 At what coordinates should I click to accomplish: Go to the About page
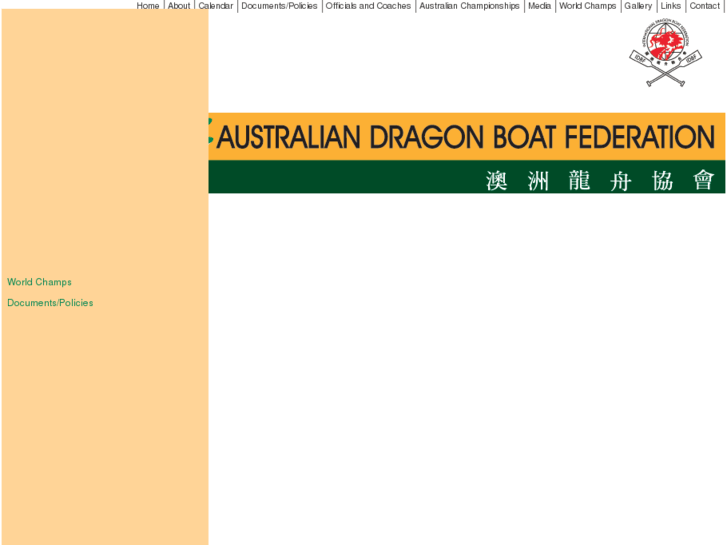tap(179, 6)
